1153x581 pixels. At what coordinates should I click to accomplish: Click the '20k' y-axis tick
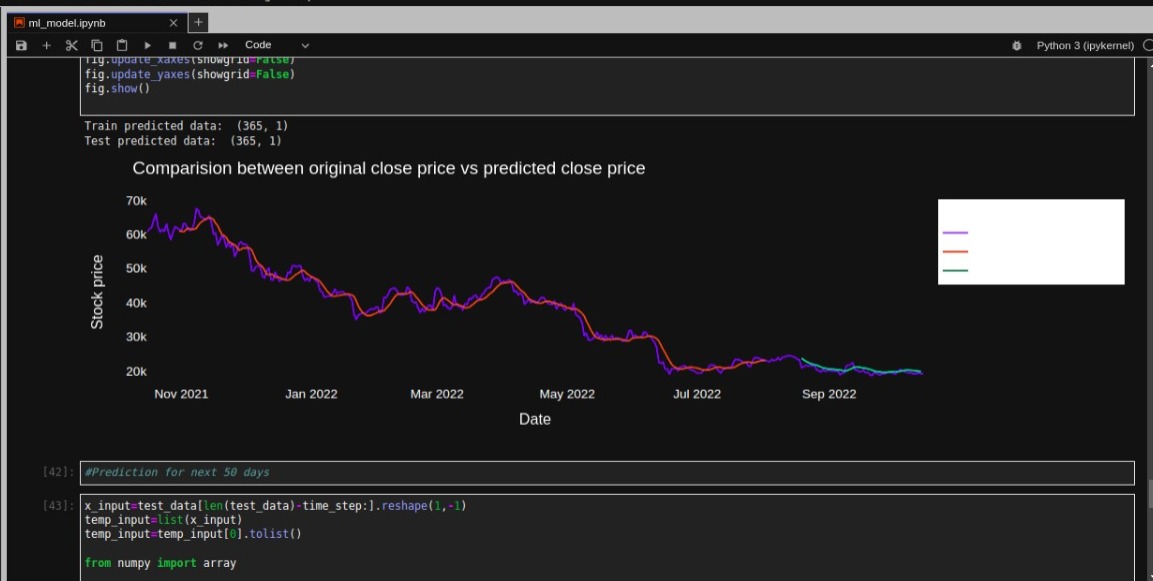coord(136,371)
